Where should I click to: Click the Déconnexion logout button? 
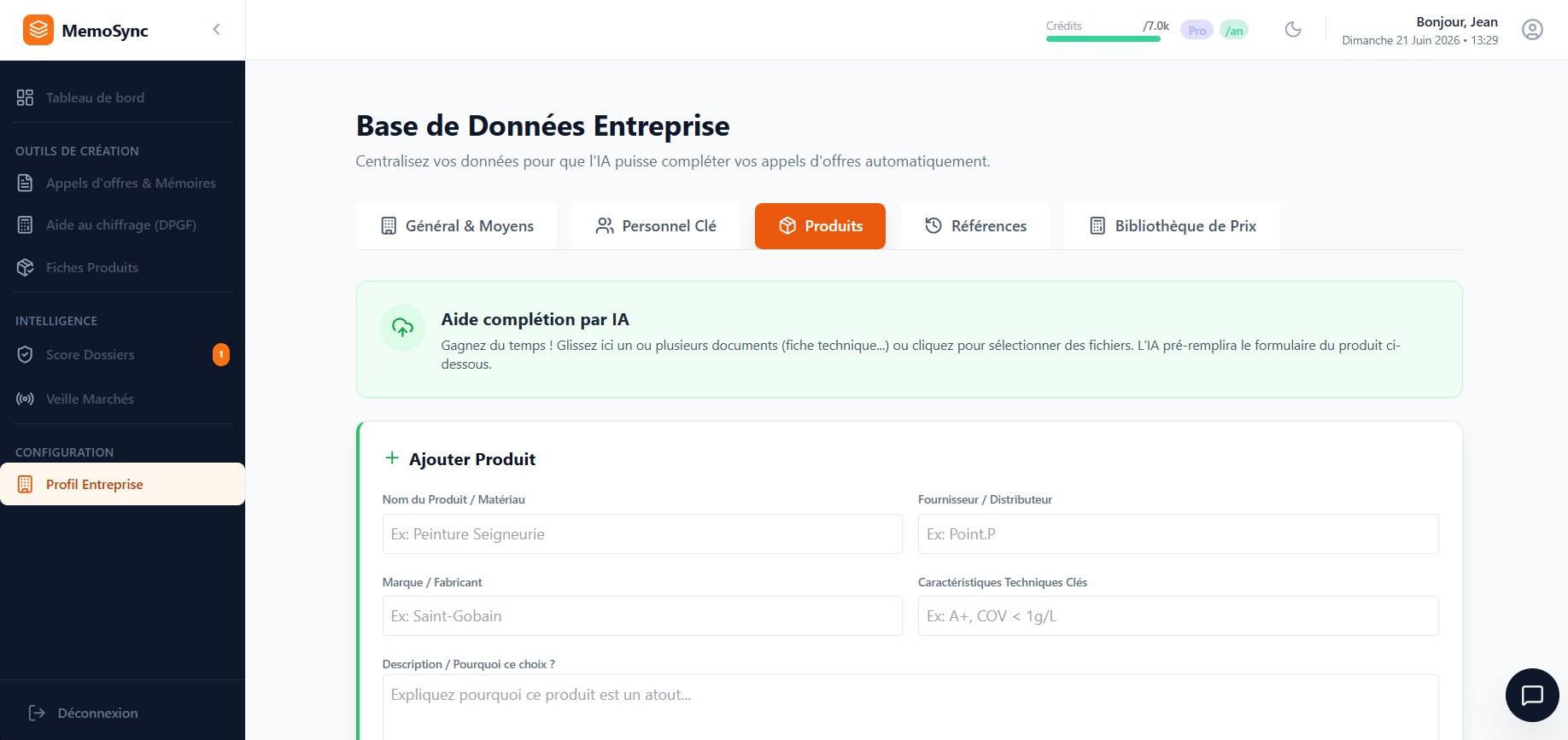pos(123,713)
